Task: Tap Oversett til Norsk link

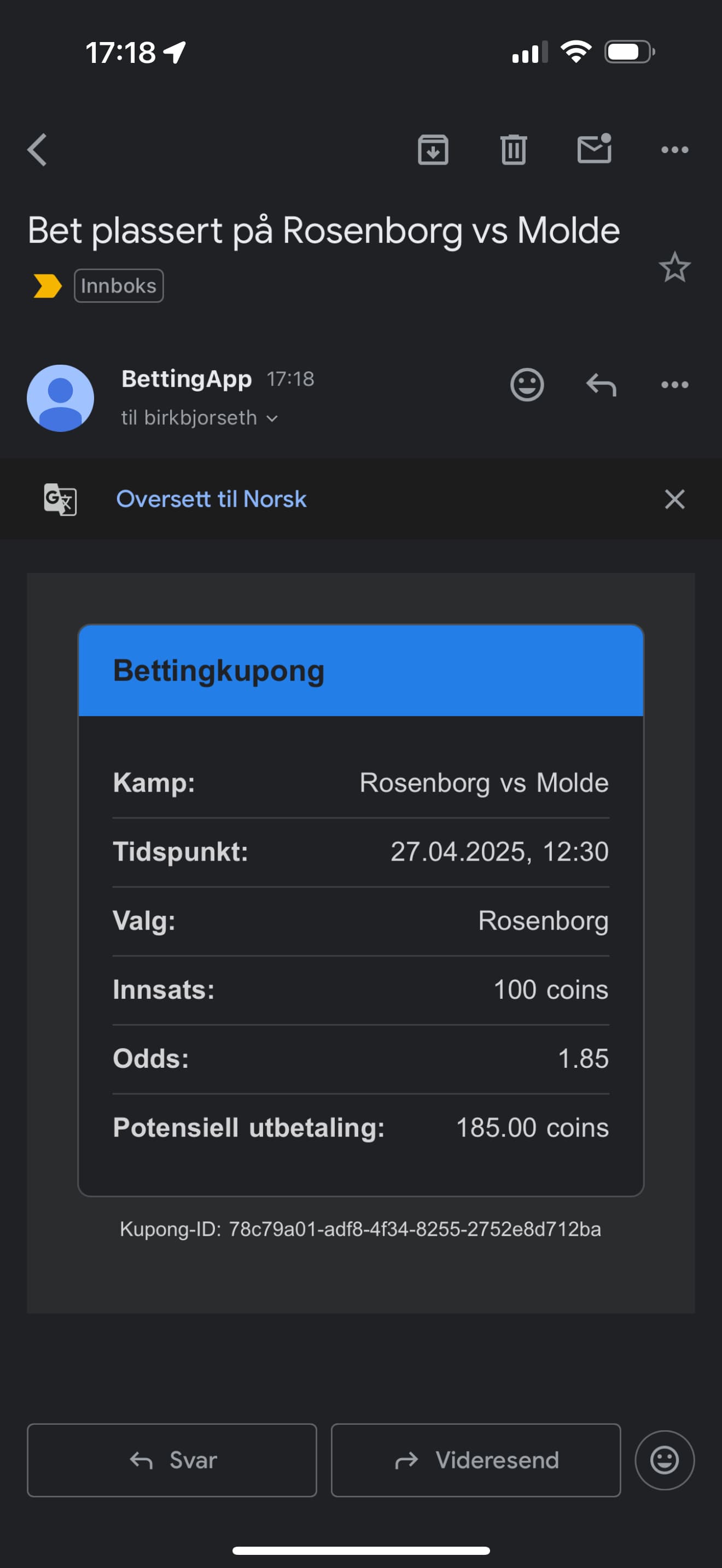Action: coord(211,499)
